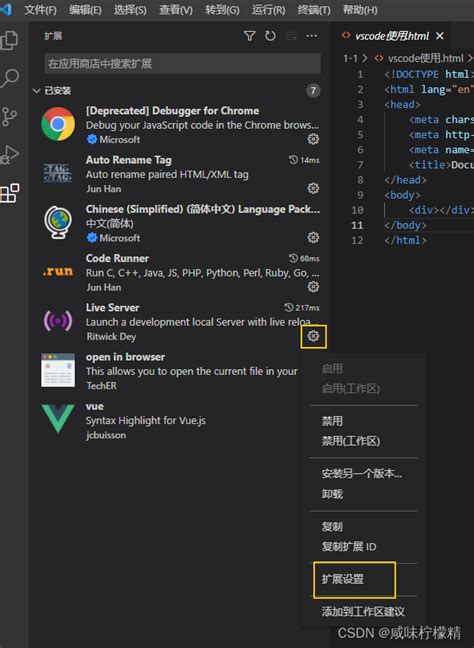Click the installed count badge 7

pos(313,91)
